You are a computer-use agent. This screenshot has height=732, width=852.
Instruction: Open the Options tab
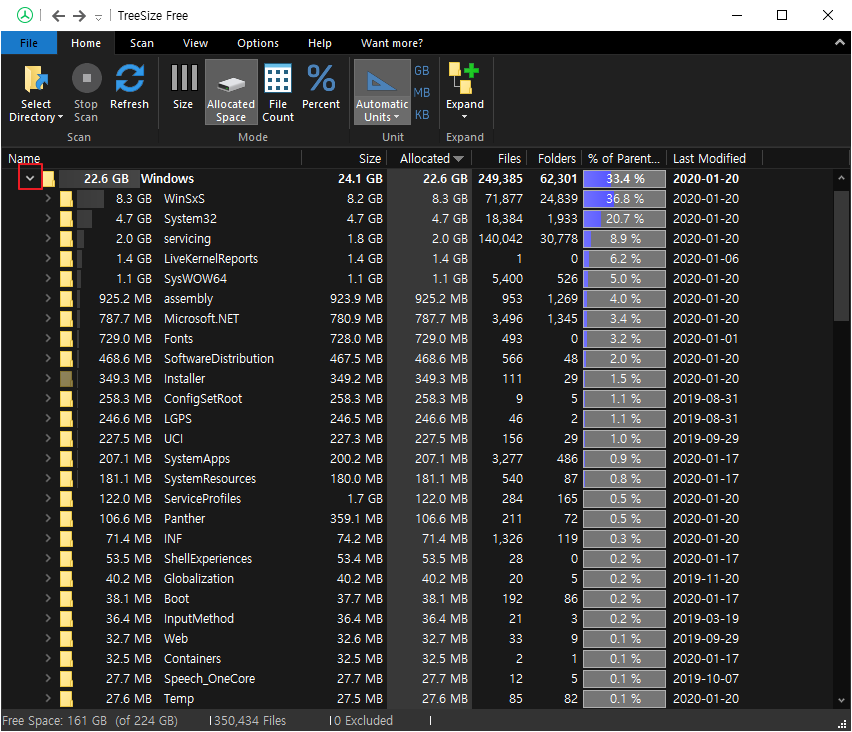(x=258, y=43)
